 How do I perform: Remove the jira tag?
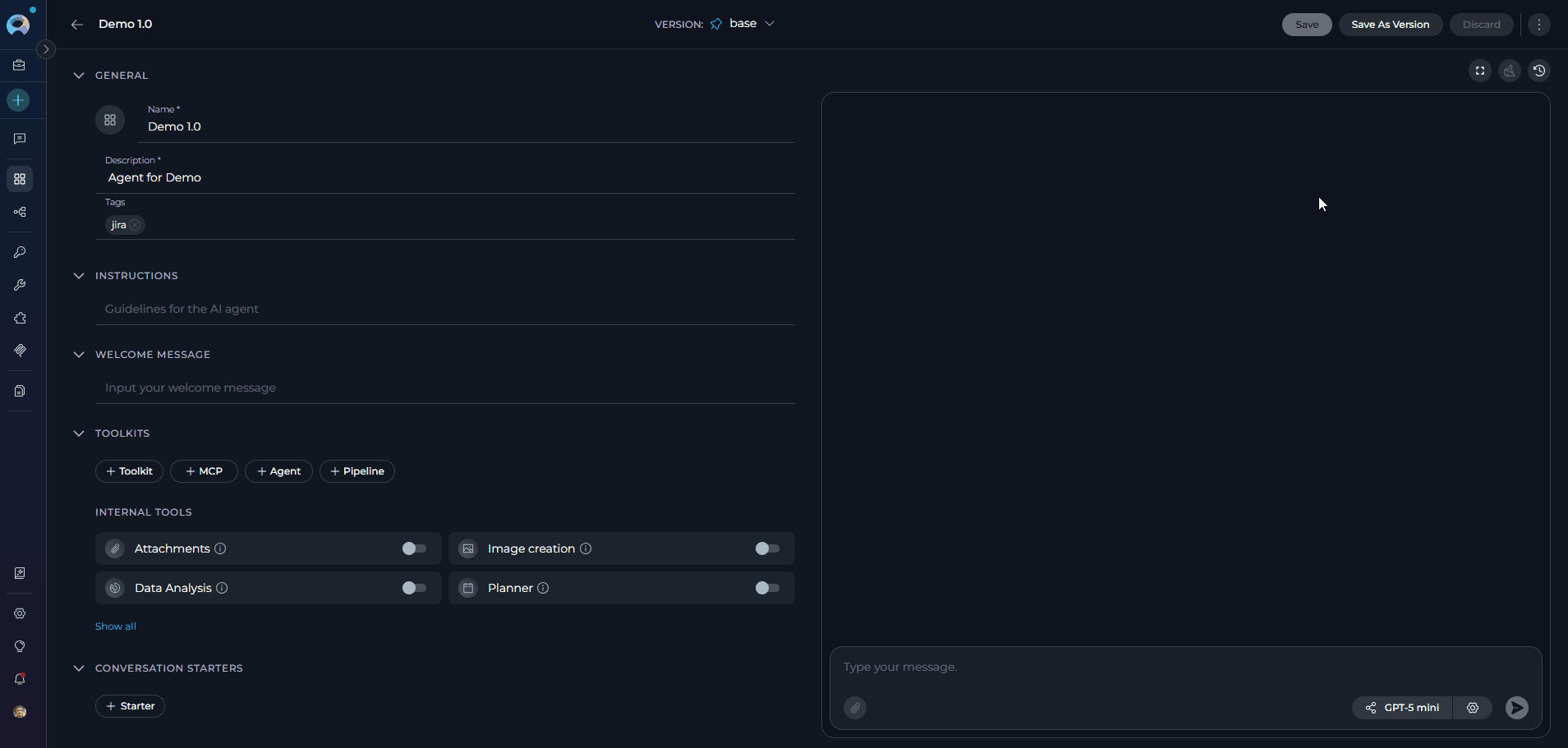[x=135, y=225]
